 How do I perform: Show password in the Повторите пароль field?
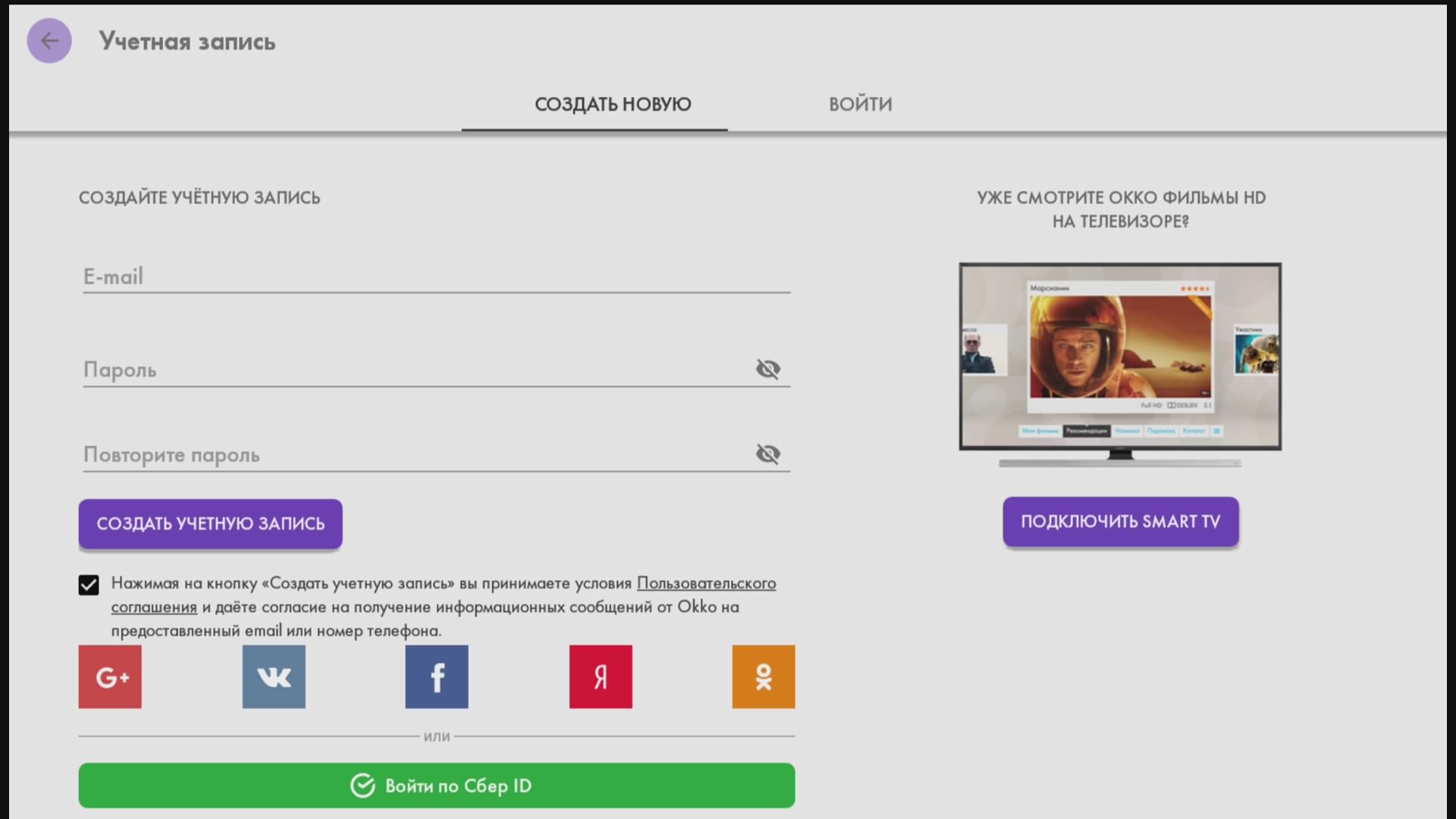(768, 454)
